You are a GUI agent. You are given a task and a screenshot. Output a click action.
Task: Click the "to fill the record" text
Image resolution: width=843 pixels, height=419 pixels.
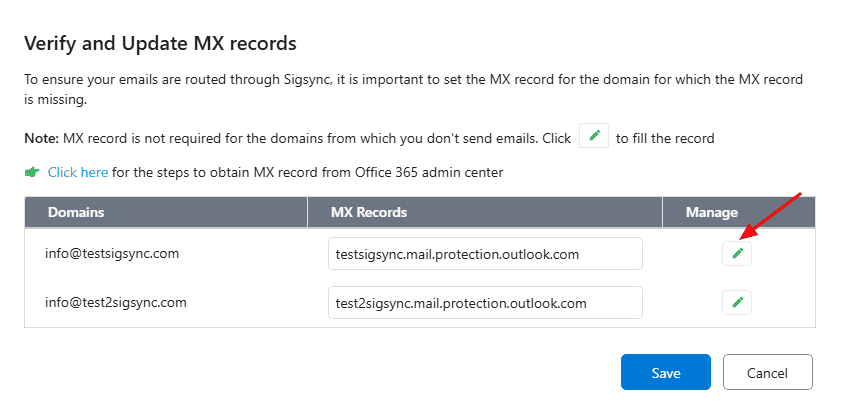coord(665,138)
